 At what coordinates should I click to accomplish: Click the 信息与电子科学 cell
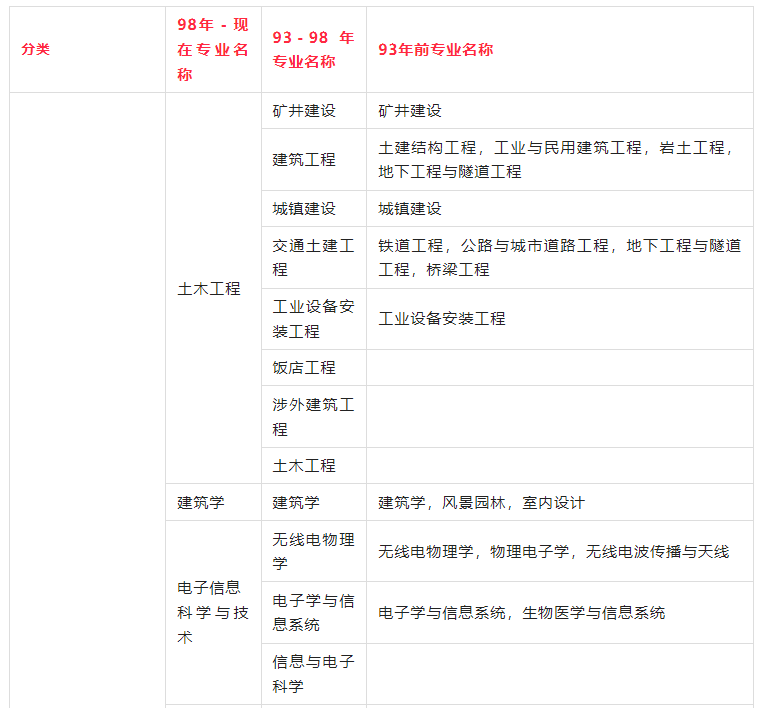313,674
